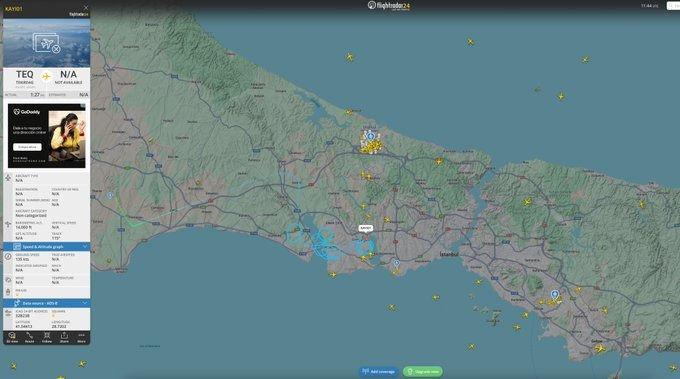680x379 pixels.
Task: Click the 135 kts ground speed value
Action: coord(22,259)
